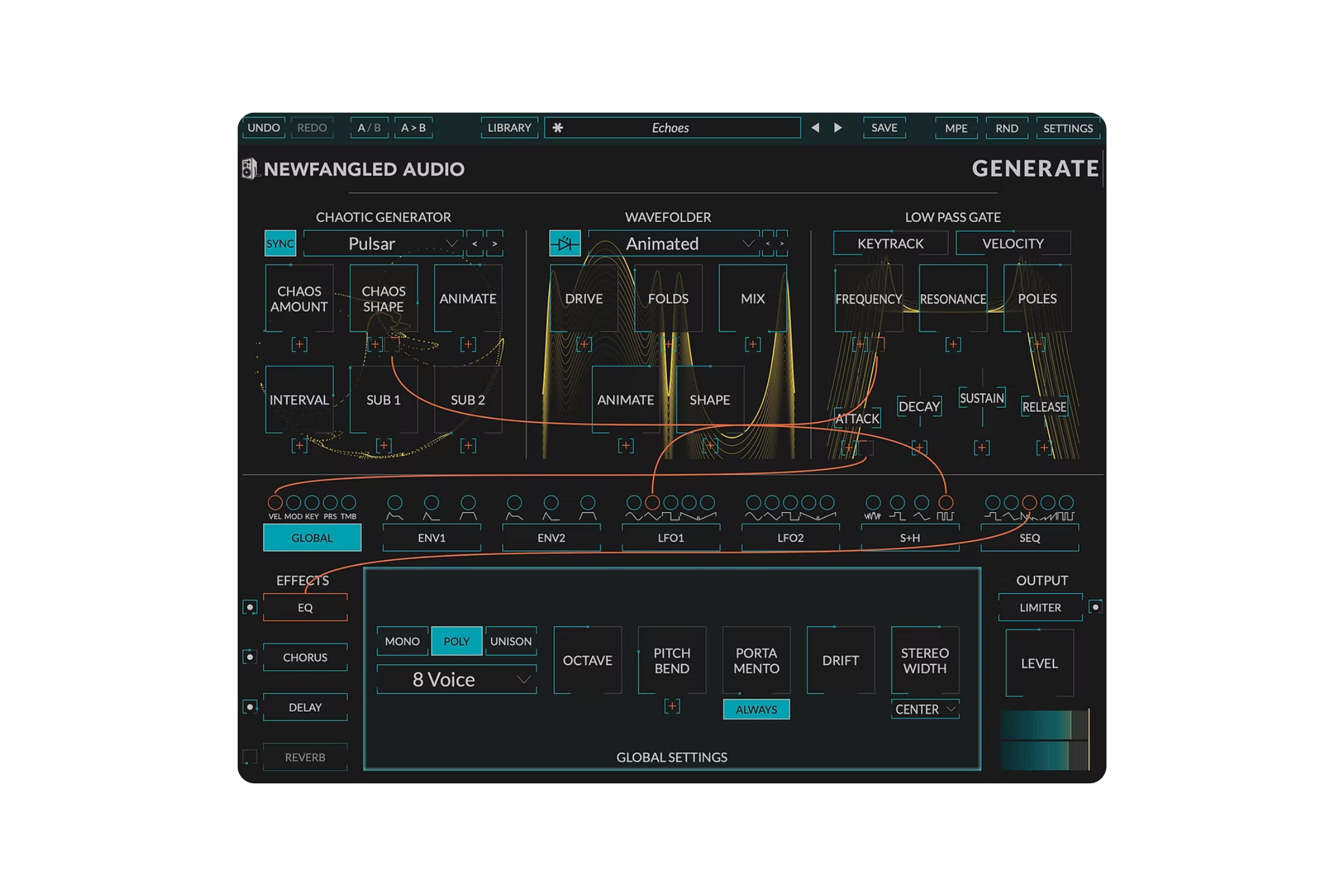Viewport: 1344px width, 896px height.
Task: Click the plus under INTERVAL
Action: pos(299,446)
